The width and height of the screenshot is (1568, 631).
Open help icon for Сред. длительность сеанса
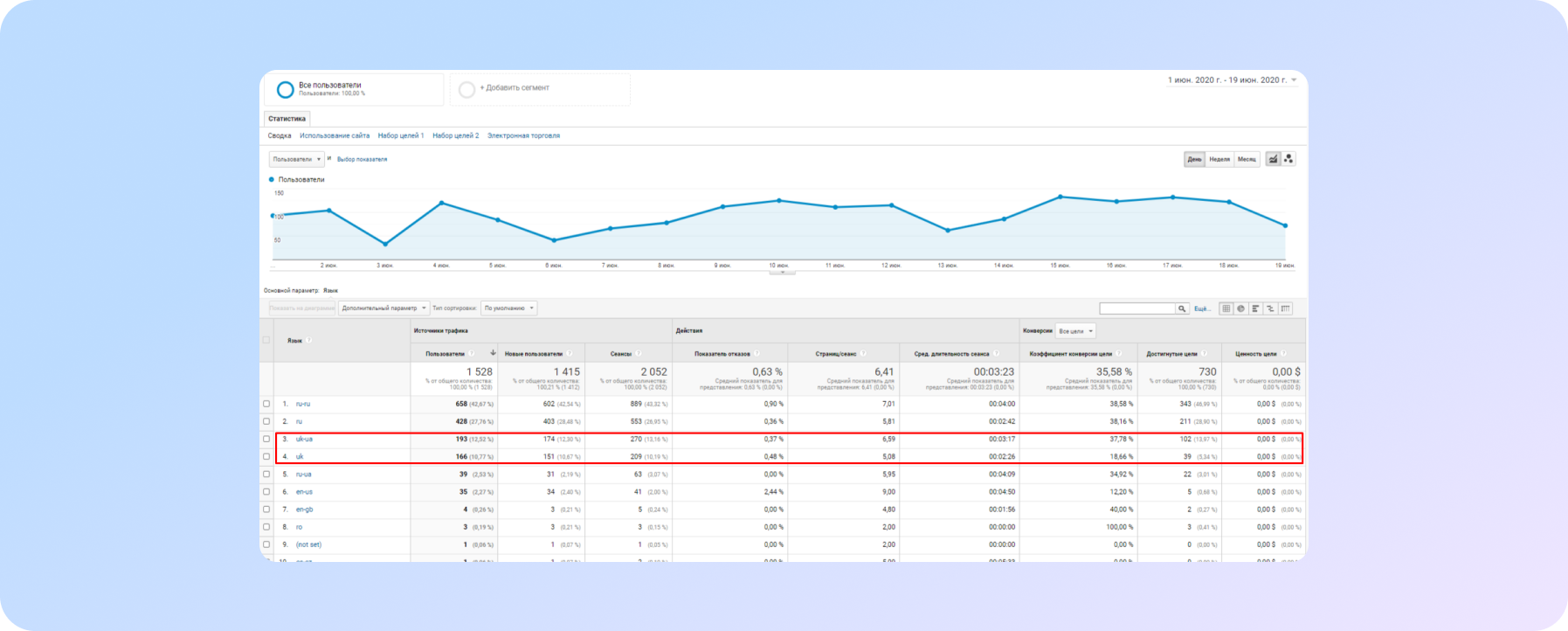(996, 354)
